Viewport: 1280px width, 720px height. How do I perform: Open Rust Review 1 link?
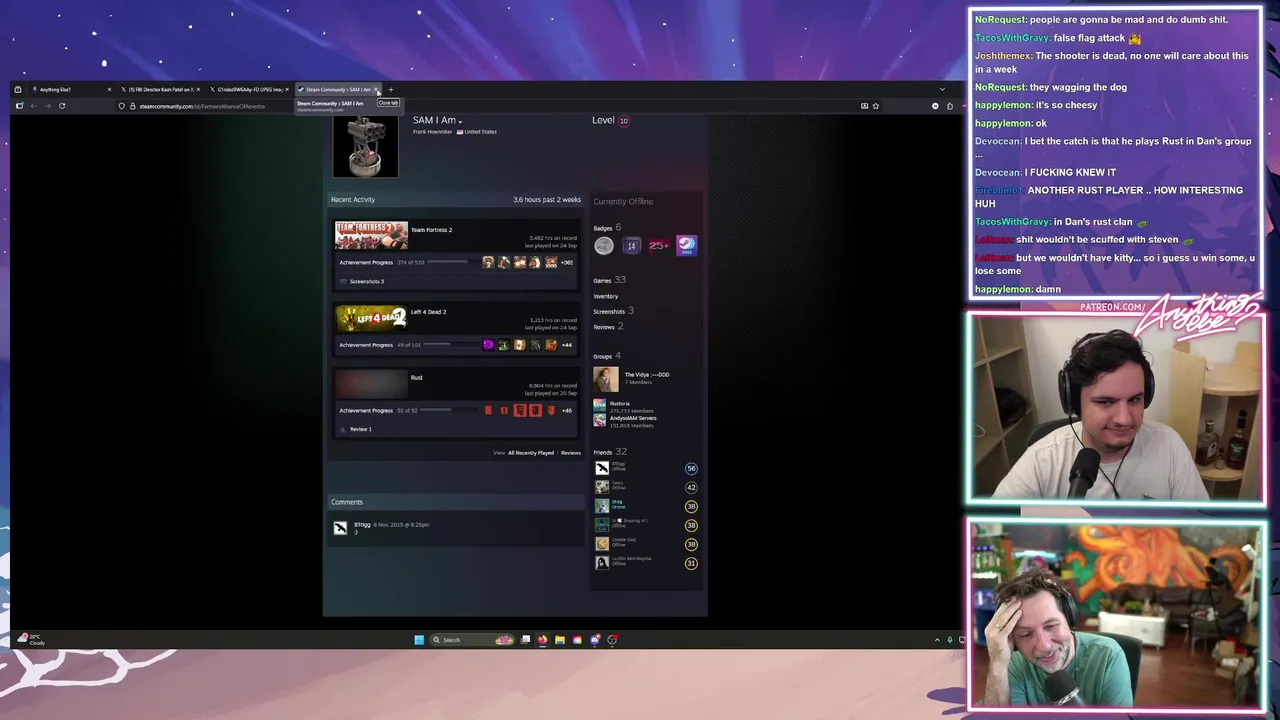pos(360,429)
